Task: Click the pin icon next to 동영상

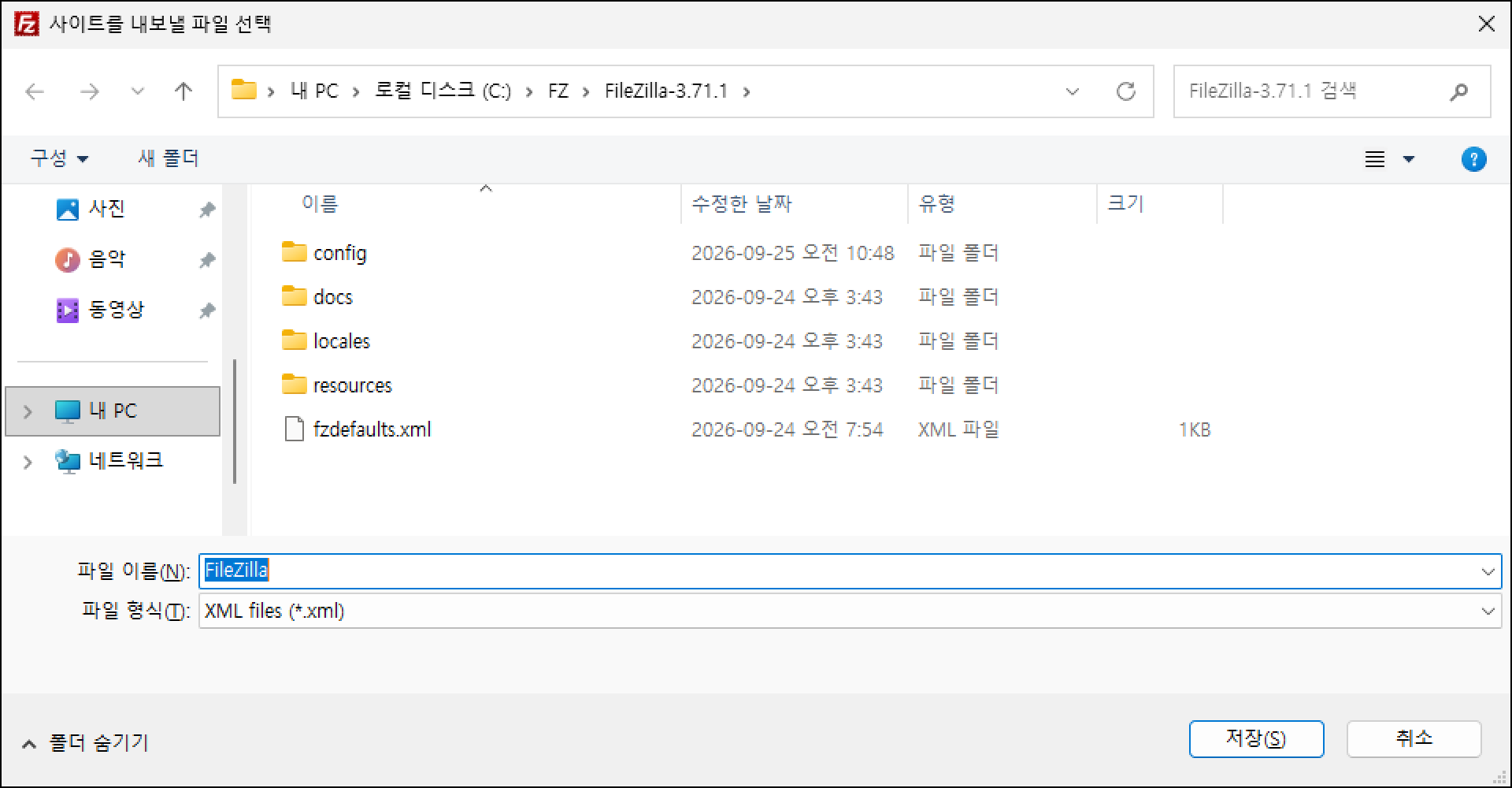Action: (207, 310)
